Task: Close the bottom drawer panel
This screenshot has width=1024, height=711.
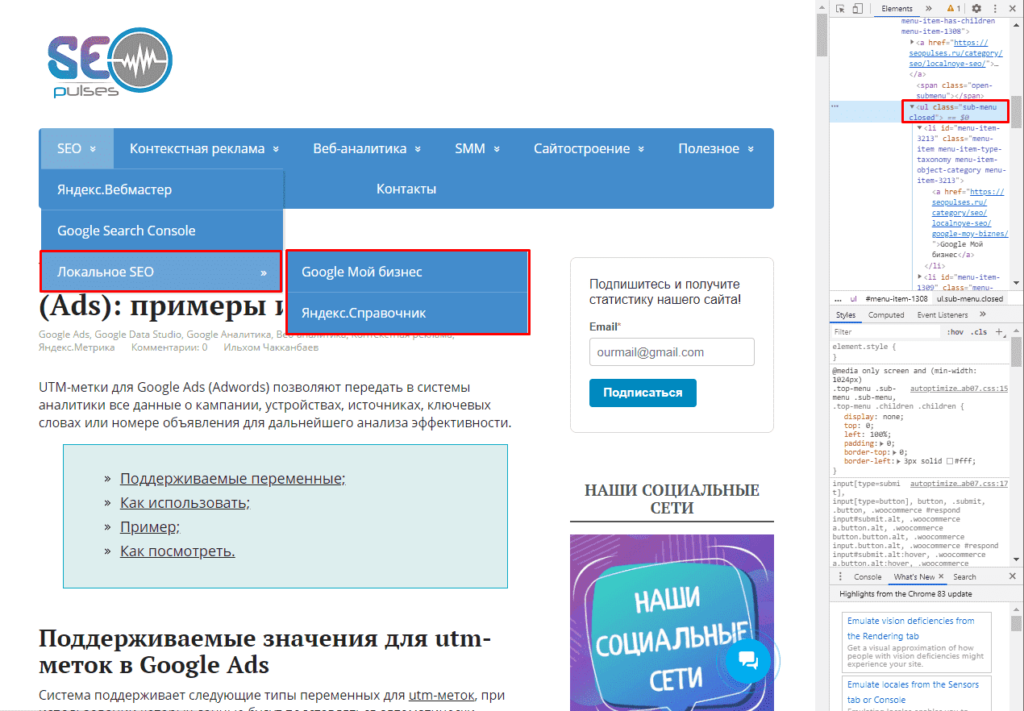Action: click(1012, 577)
